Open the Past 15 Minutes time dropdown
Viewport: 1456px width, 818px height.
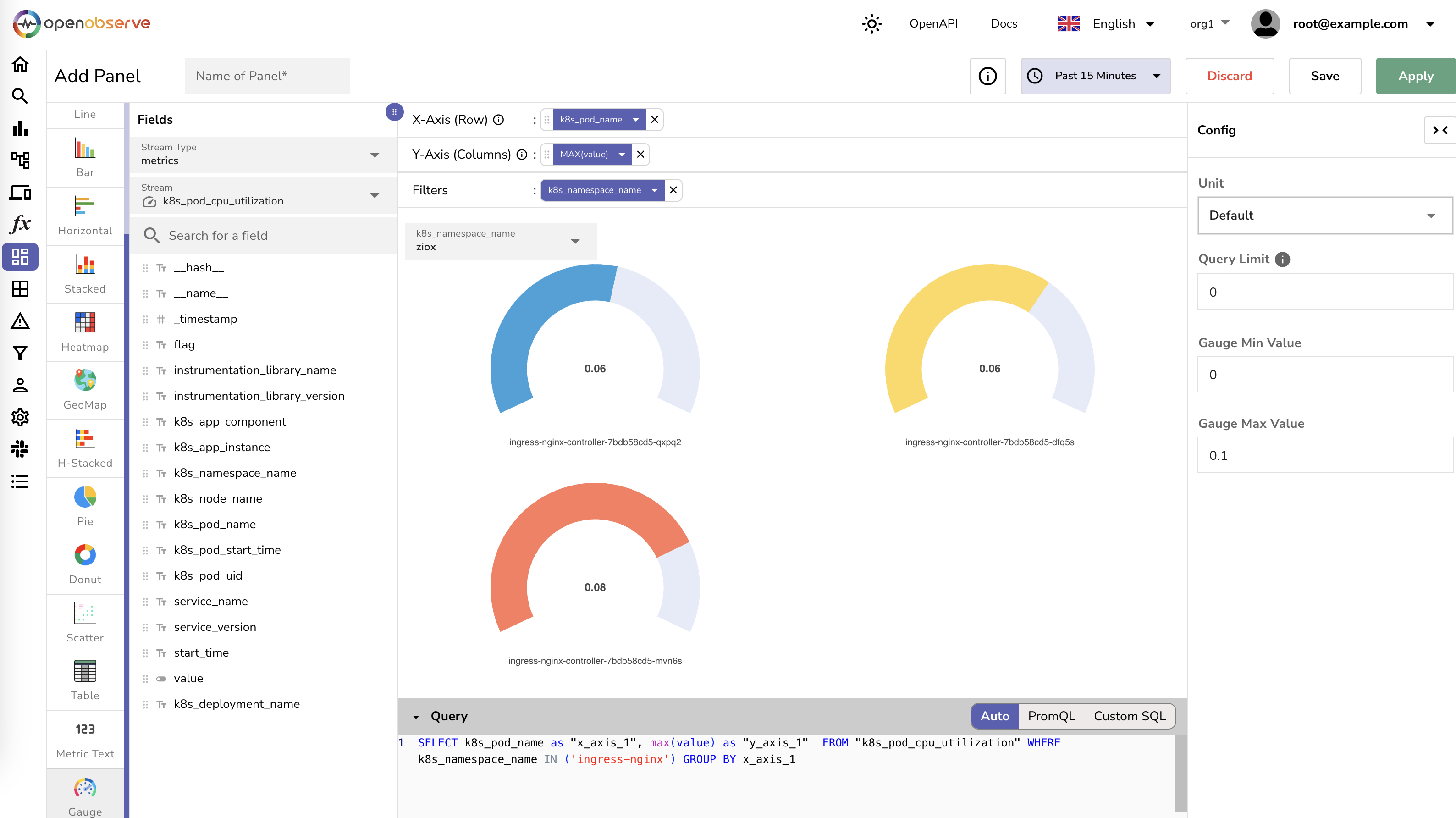point(1095,76)
